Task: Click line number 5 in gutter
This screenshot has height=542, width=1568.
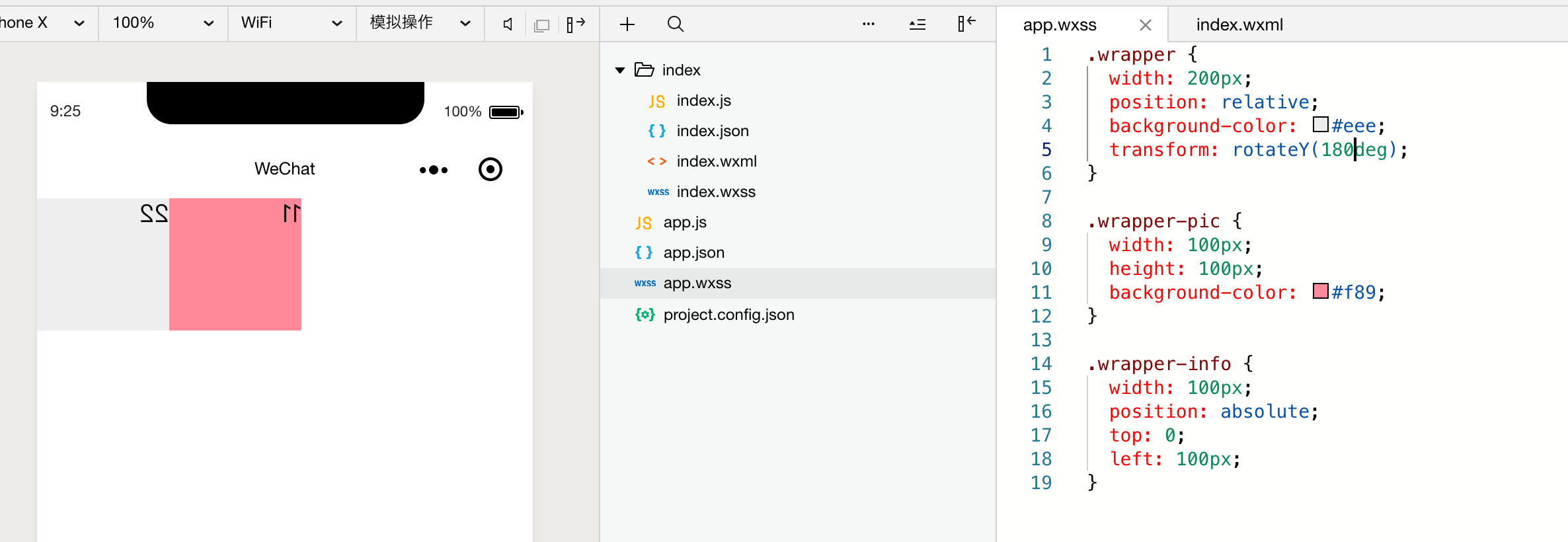Action: (1046, 149)
